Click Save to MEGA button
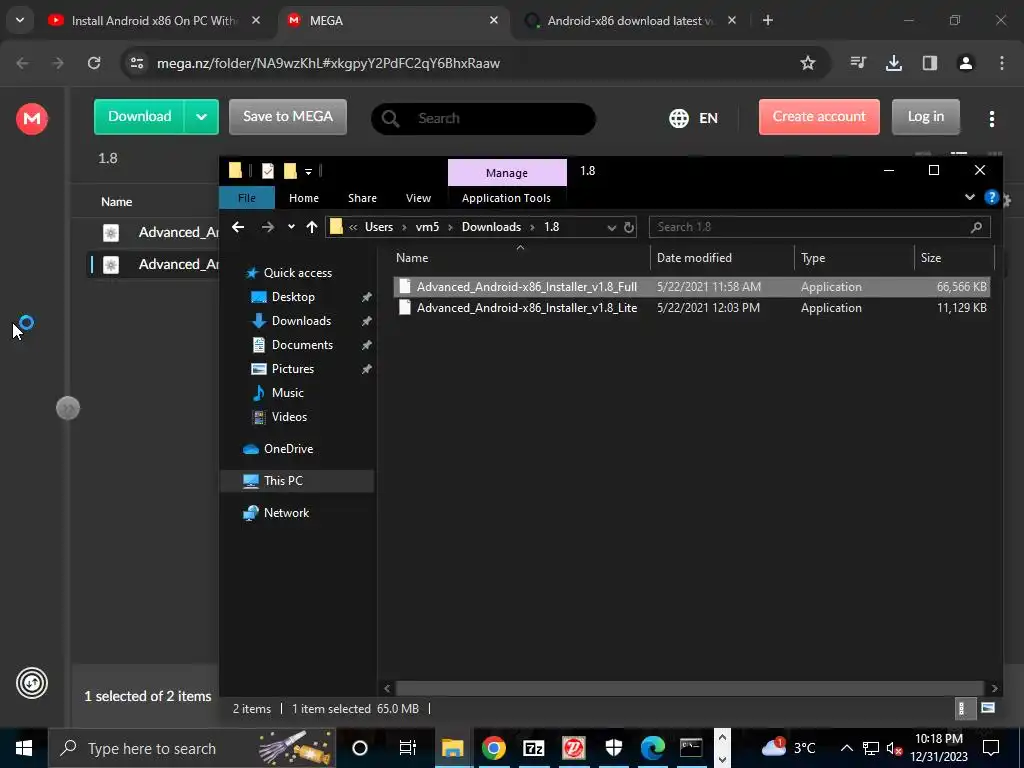This screenshot has width=1024, height=768. pos(287,117)
